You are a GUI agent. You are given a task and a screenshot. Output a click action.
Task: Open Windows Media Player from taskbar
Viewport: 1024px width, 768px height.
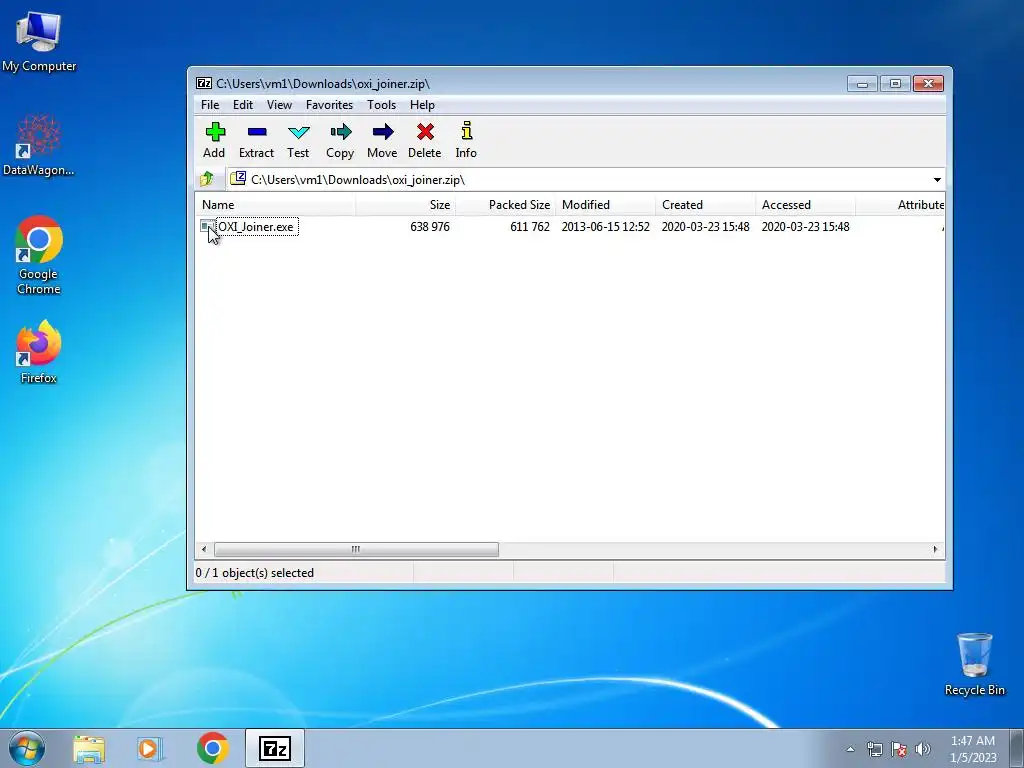pos(150,748)
